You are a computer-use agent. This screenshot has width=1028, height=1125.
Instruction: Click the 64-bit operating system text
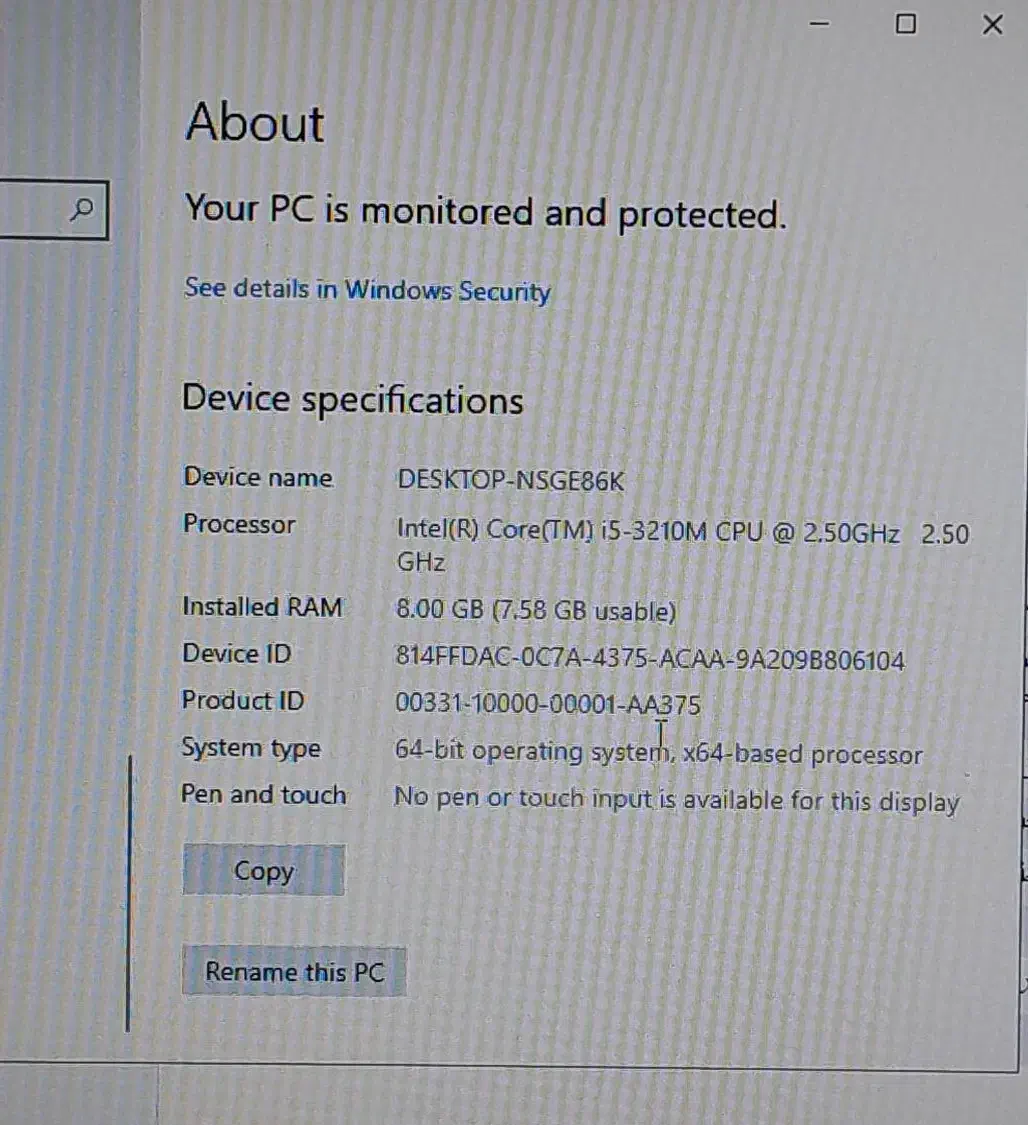[x=659, y=752]
